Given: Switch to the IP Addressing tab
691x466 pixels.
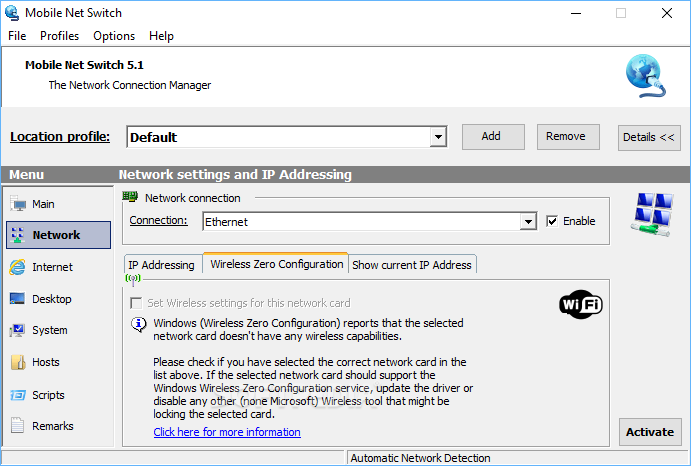Looking at the screenshot, I should [x=161, y=265].
